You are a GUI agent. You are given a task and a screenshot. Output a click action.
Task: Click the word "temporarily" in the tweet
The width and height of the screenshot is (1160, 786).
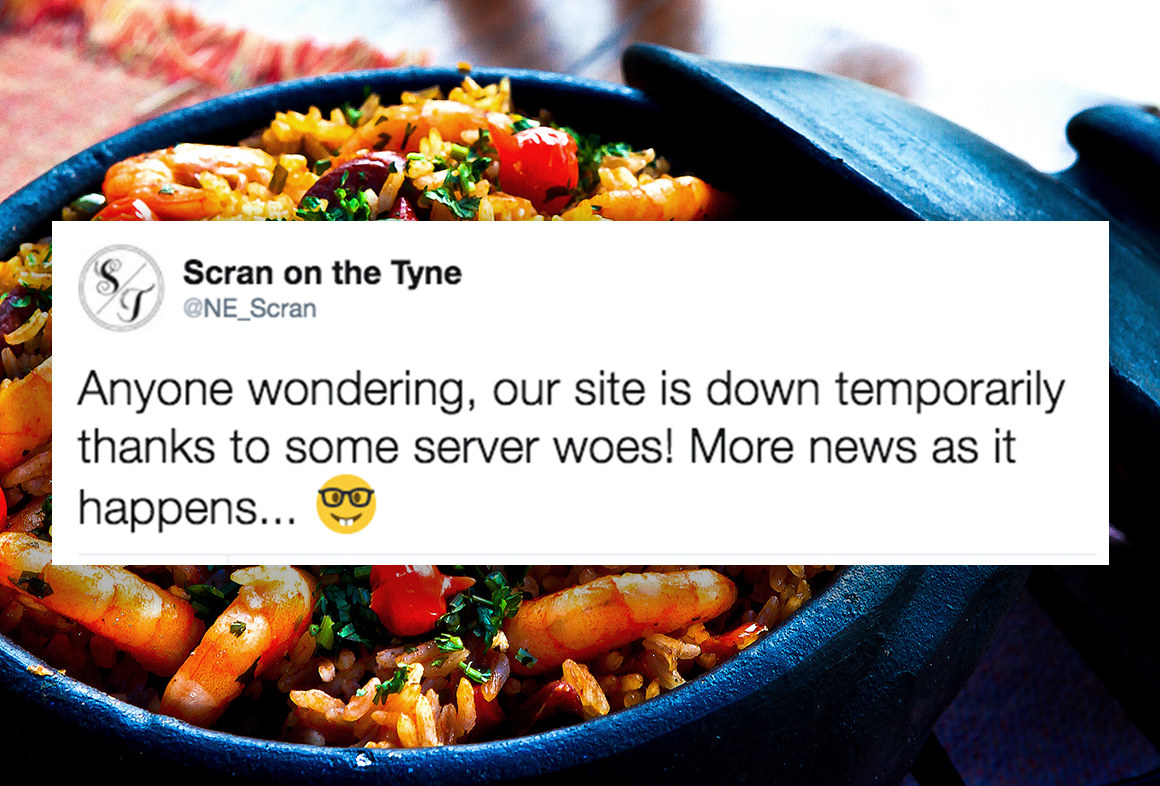coord(950,390)
